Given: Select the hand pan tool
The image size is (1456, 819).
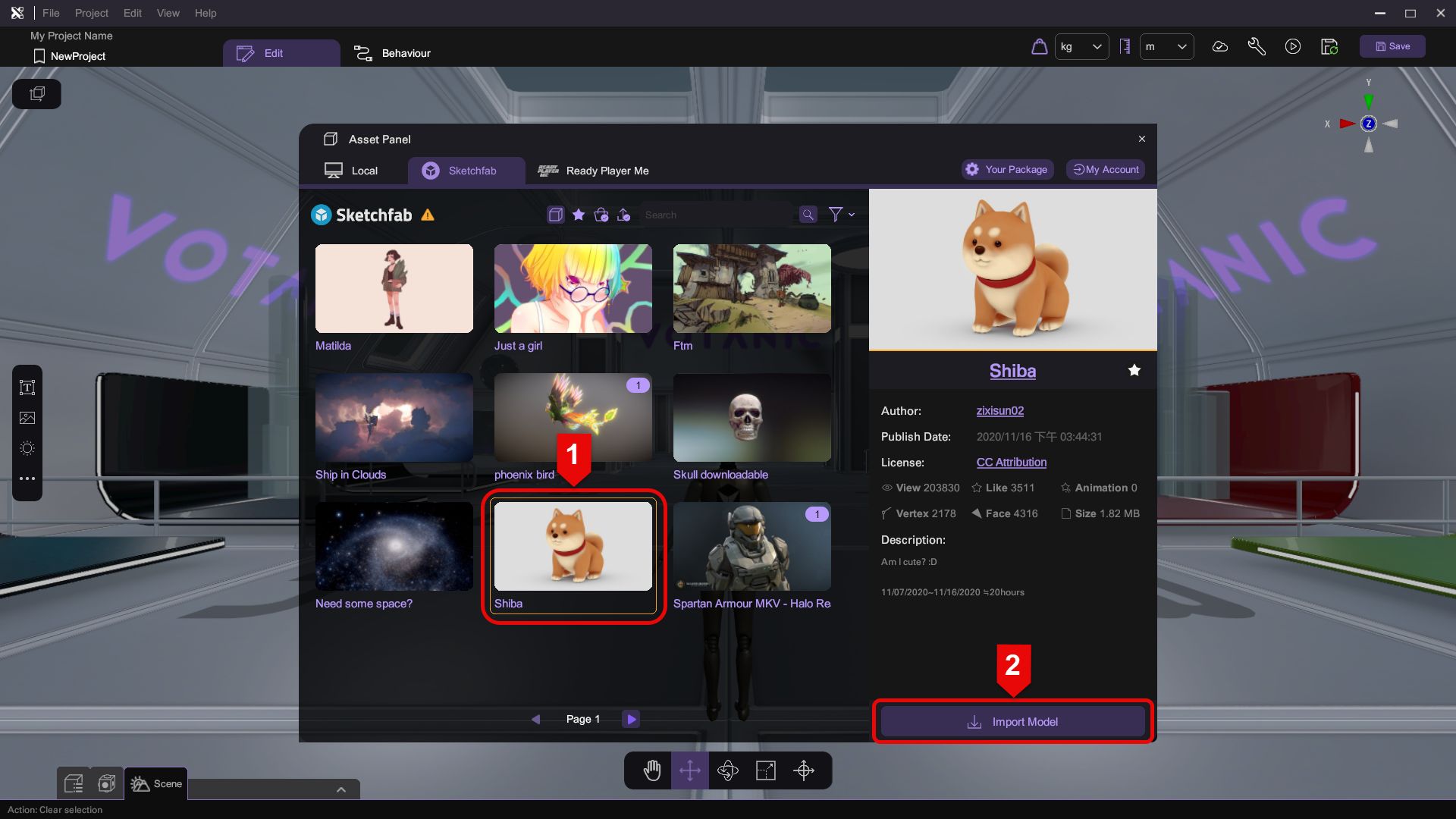Looking at the screenshot, I should [x=651, y=770].
